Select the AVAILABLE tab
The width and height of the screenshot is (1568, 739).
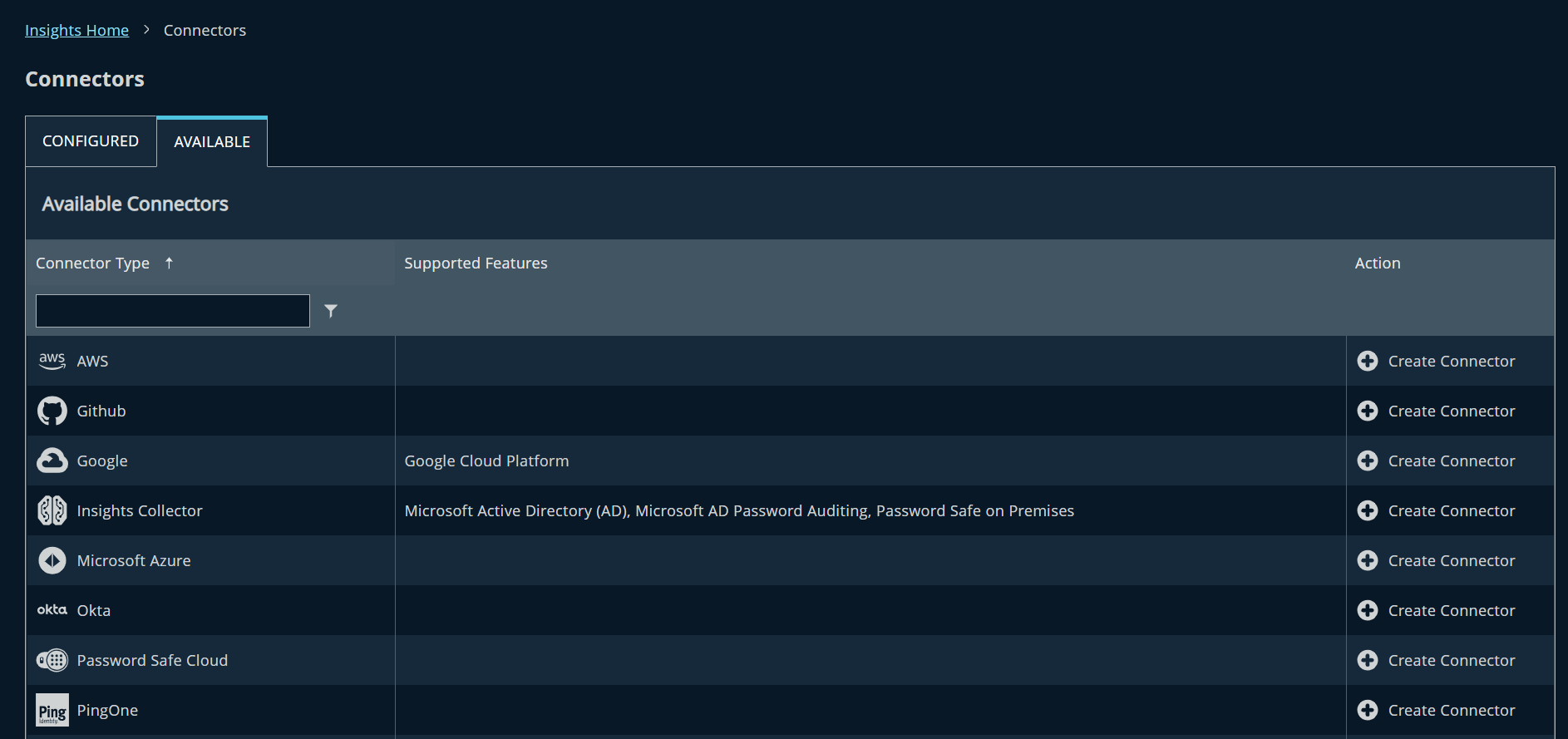(212, 142)
